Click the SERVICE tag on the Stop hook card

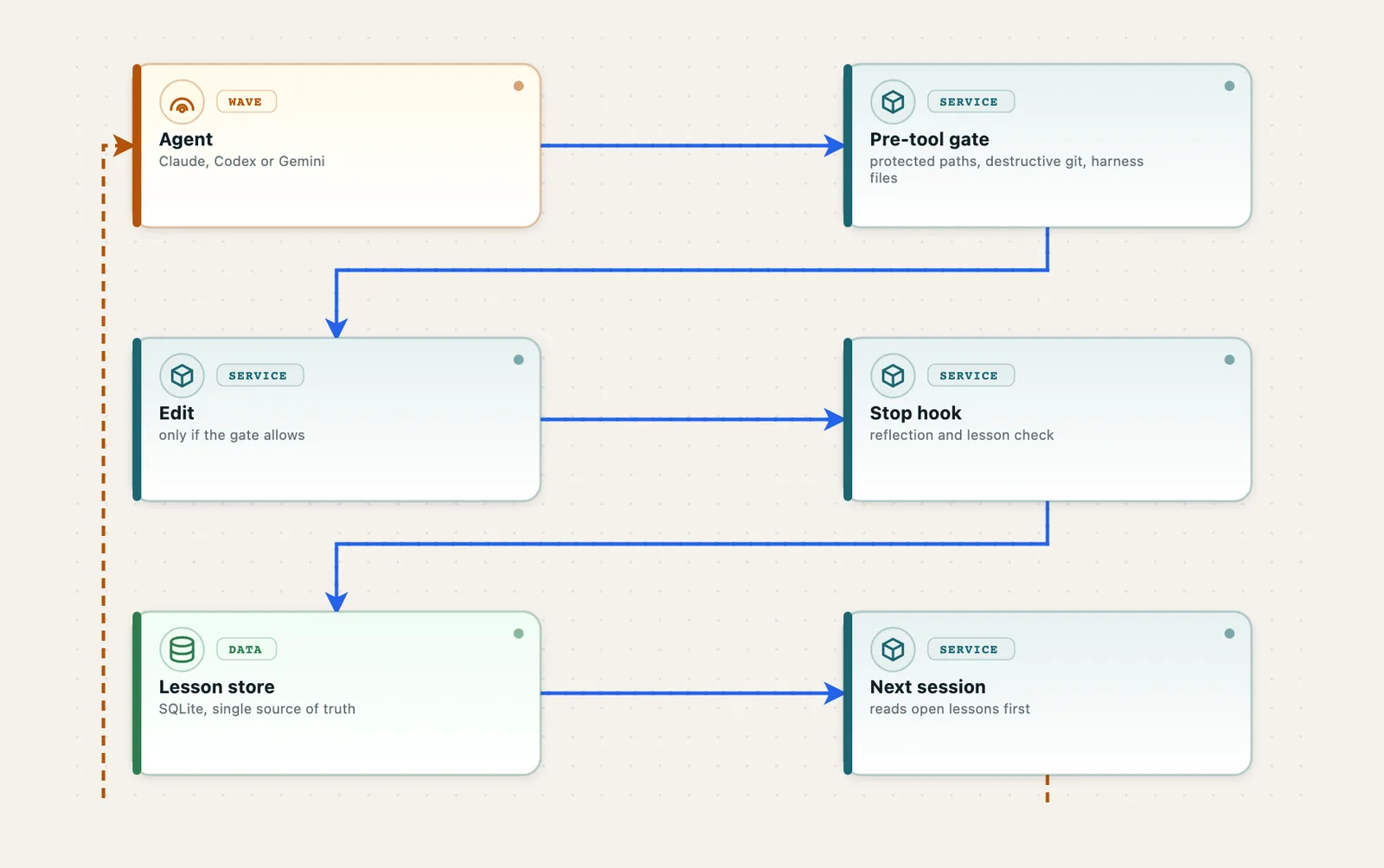tap(970, 376)
